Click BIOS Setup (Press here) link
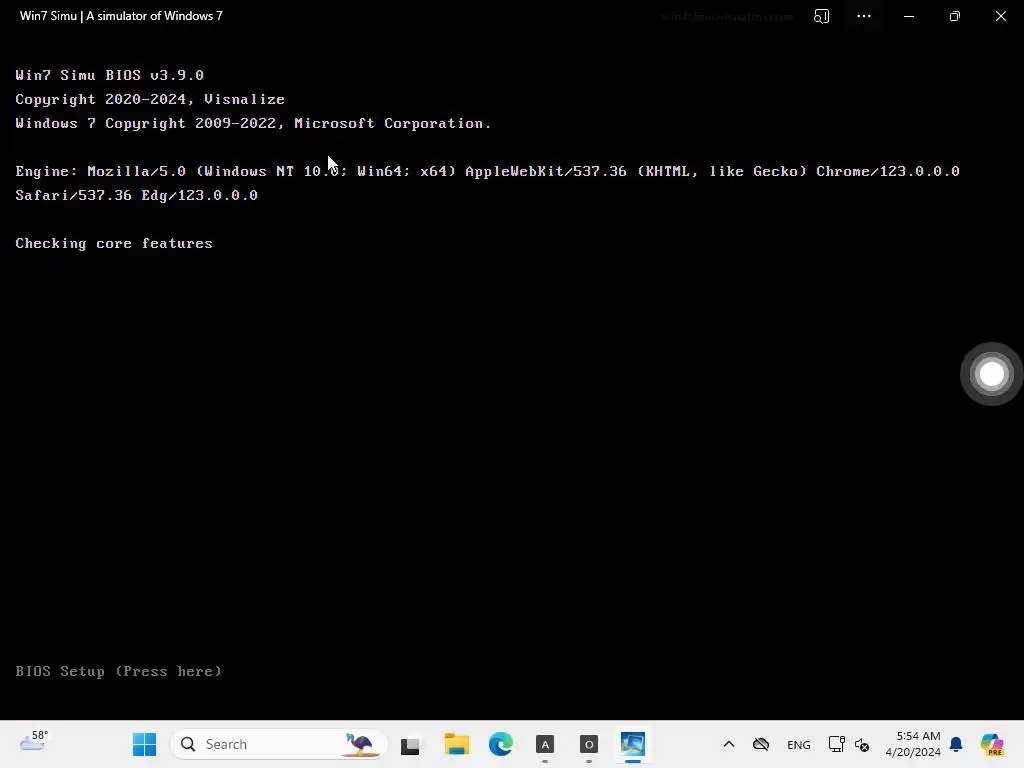1024x768 pixels. pos(118,671)
